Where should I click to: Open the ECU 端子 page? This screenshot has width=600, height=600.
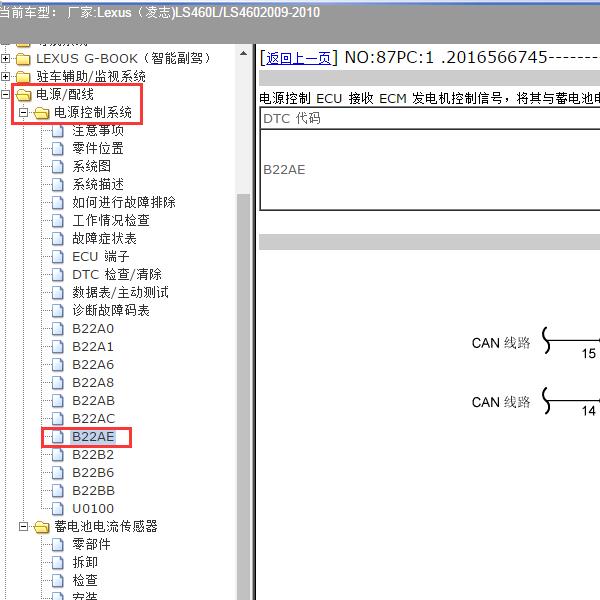click(101, 256)
